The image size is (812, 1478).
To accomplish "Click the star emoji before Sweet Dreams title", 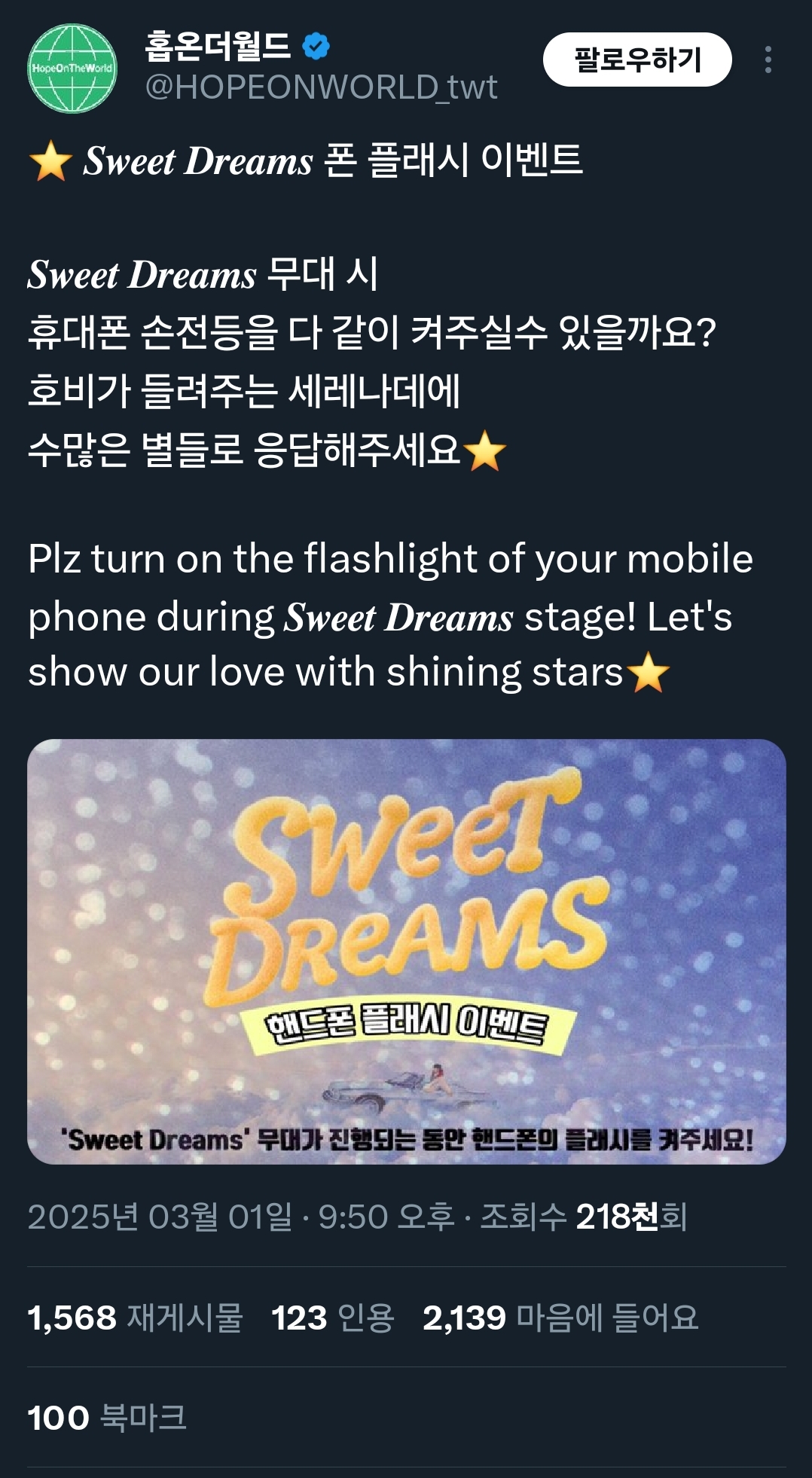I will click(50, 161).
